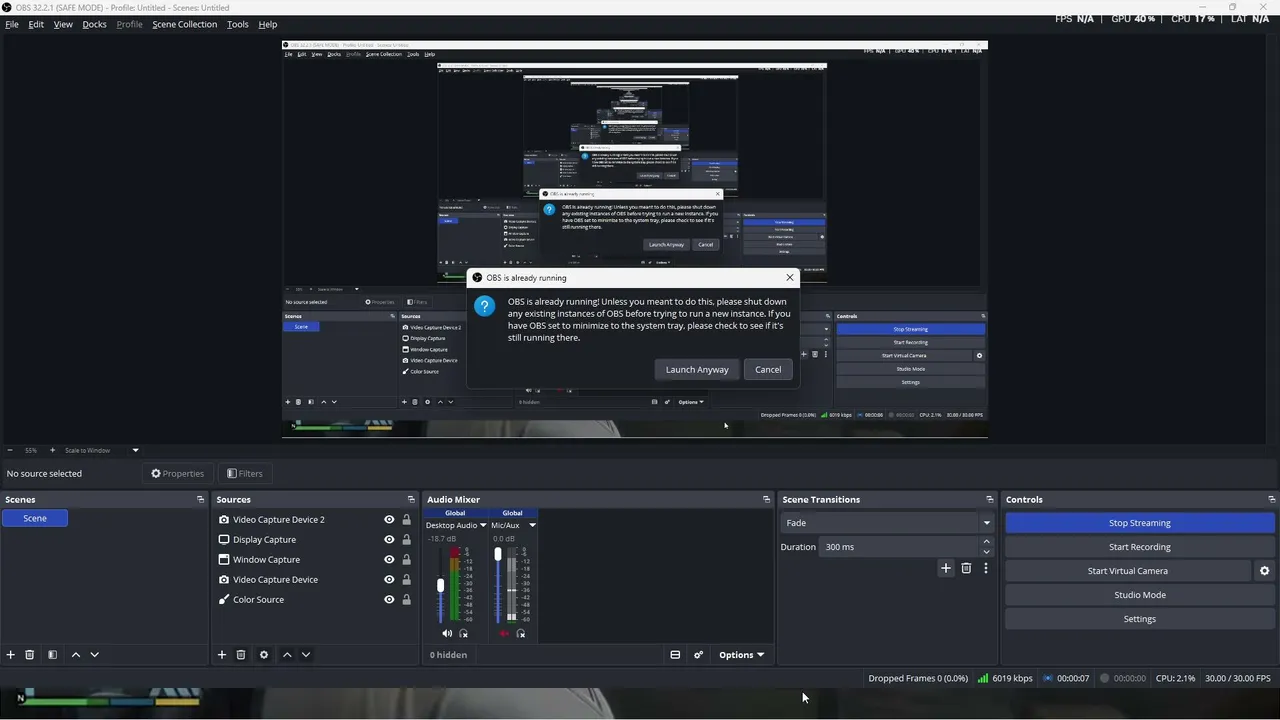Switch Audio Mixer layout with the layout icon
Screen dimensions: 1280x720
675,655
